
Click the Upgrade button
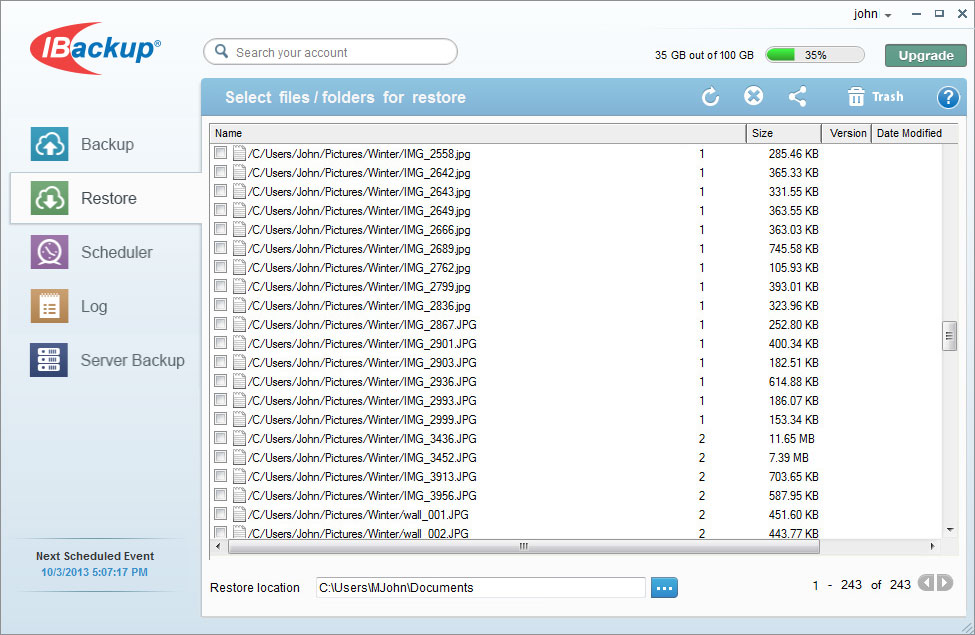(925, 55)
